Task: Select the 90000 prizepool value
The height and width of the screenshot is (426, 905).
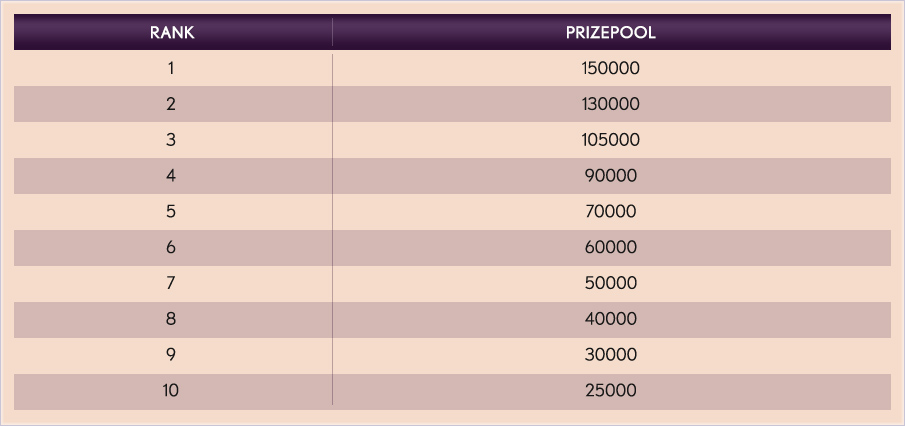Action: tap(611, 176)
